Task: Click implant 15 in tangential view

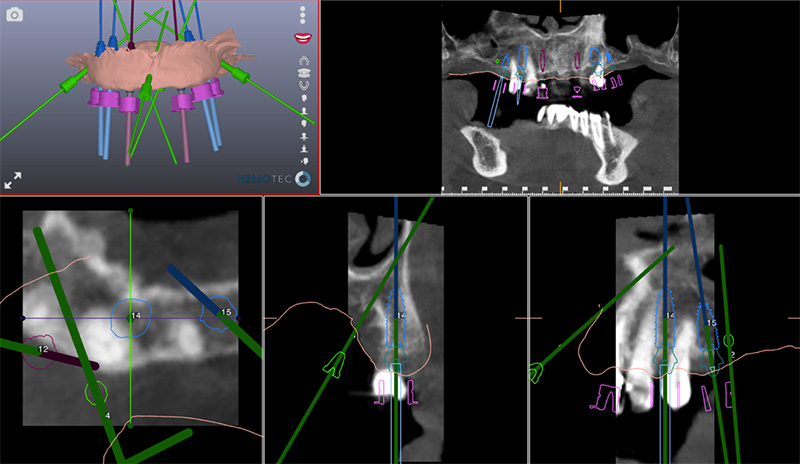Action: tap(711, 323)
